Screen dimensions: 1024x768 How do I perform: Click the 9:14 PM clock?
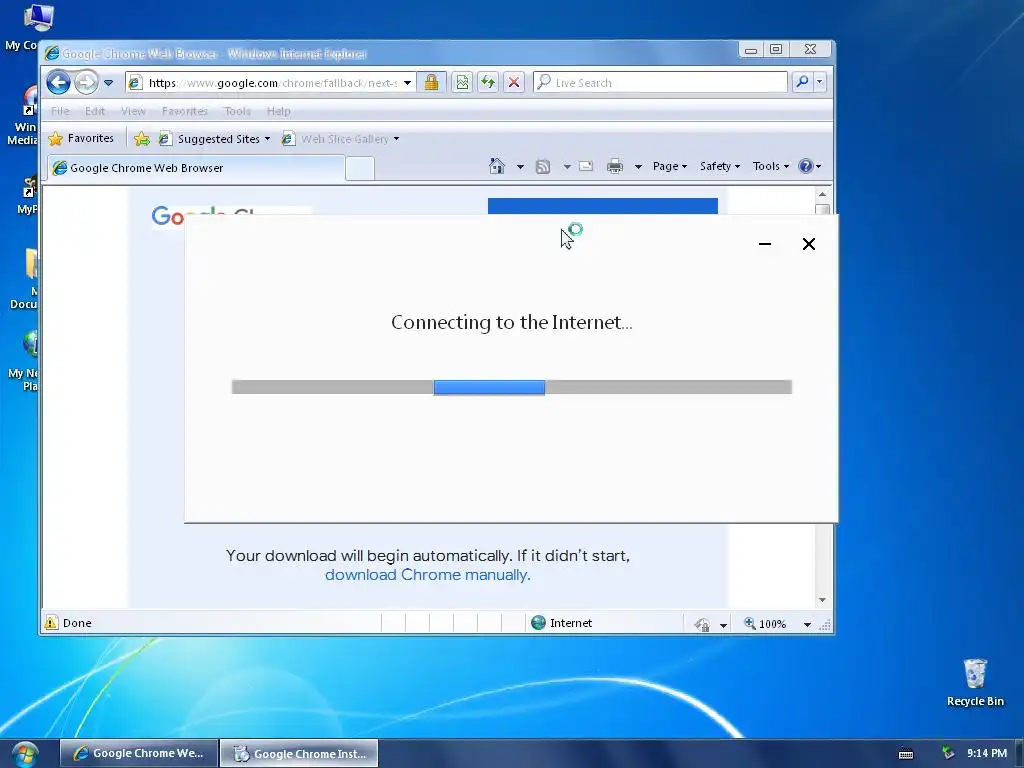click(x=987, y=754)
